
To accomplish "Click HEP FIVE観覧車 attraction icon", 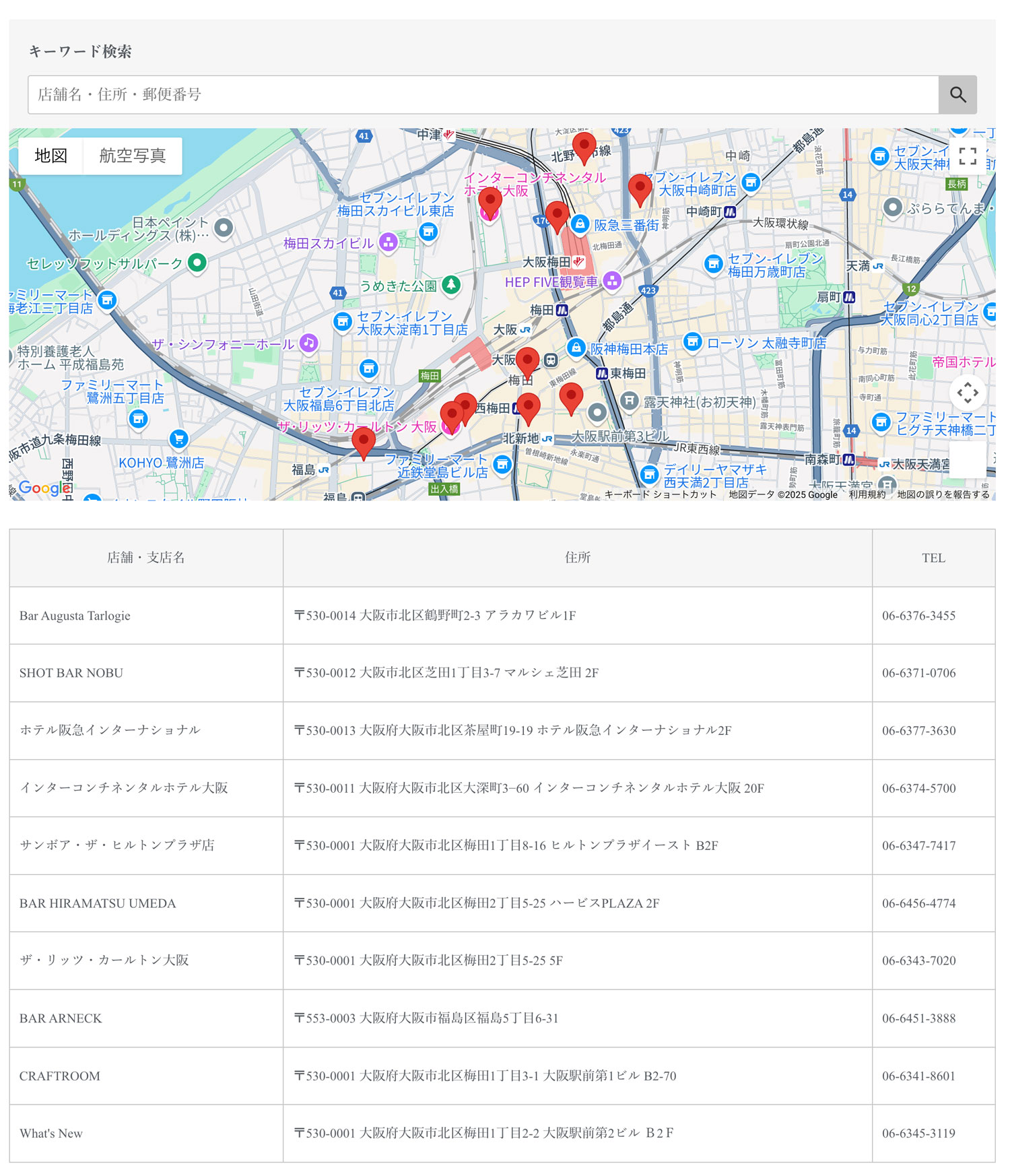I will click(x=612, y=280).
